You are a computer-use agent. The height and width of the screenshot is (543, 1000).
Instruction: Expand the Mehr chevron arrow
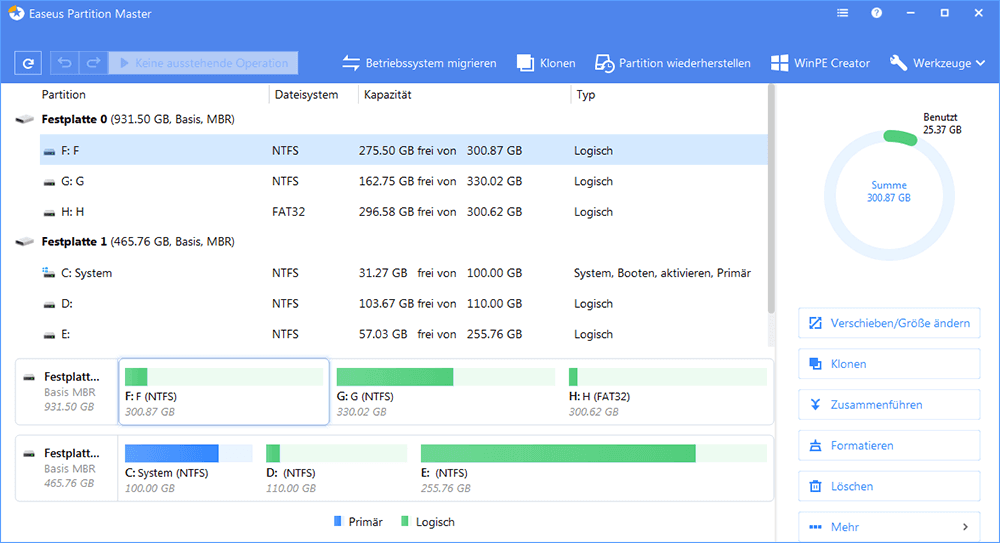click(x=966, y=527)
